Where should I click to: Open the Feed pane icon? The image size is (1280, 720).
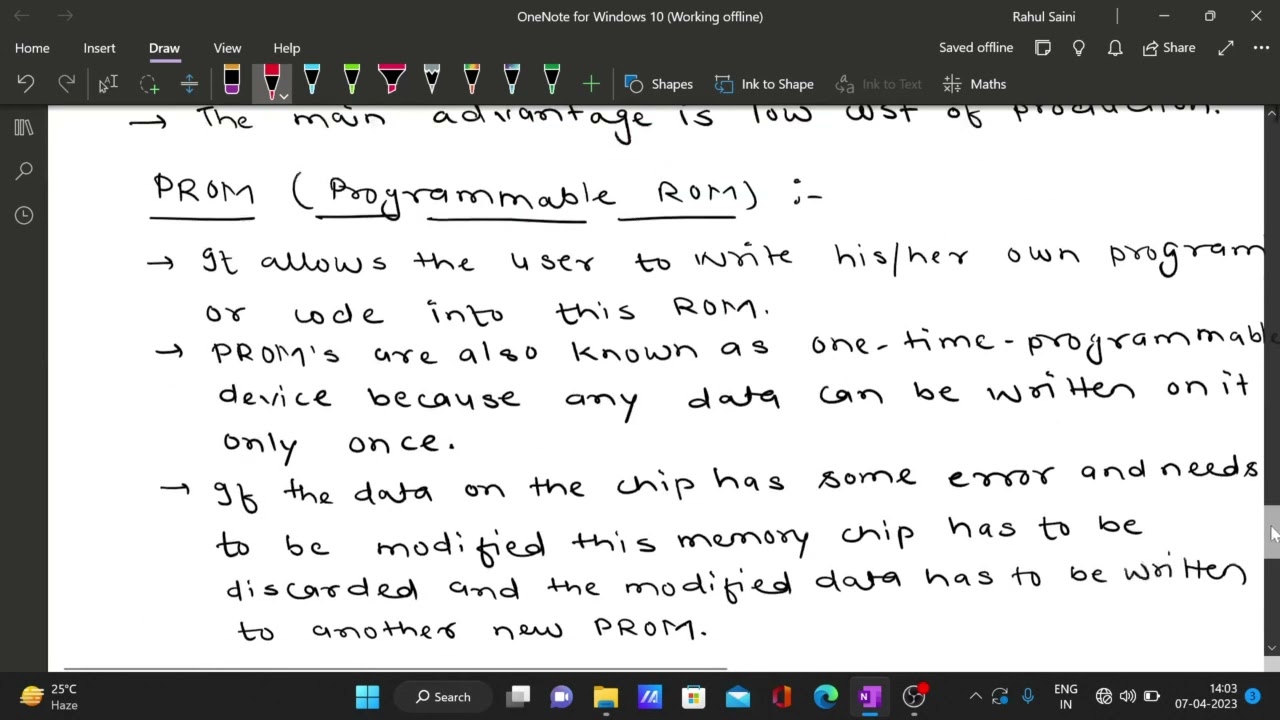(1043, 47)
